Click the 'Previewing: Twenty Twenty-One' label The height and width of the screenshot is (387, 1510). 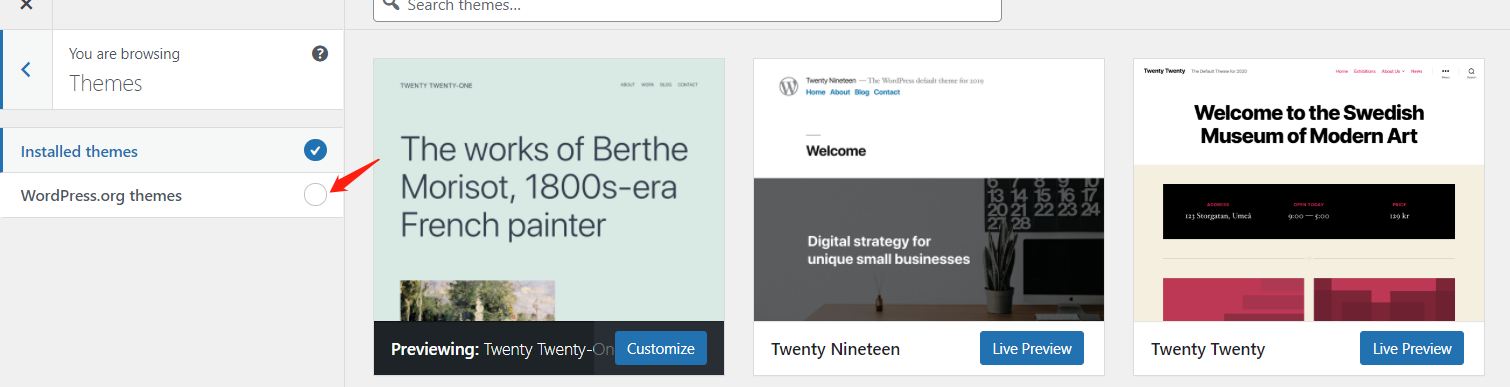[502, 349]
